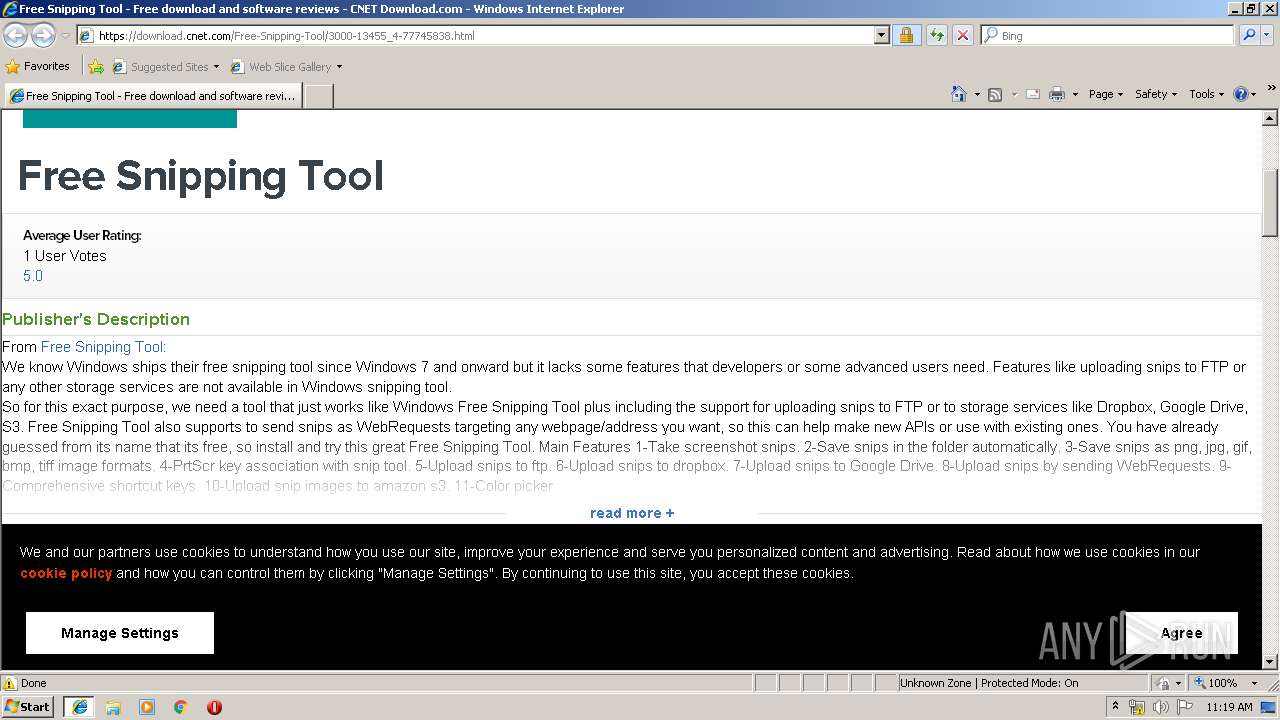
Task: Open Windows Media Player taskbar icon
Action: (x=147, y=707)
